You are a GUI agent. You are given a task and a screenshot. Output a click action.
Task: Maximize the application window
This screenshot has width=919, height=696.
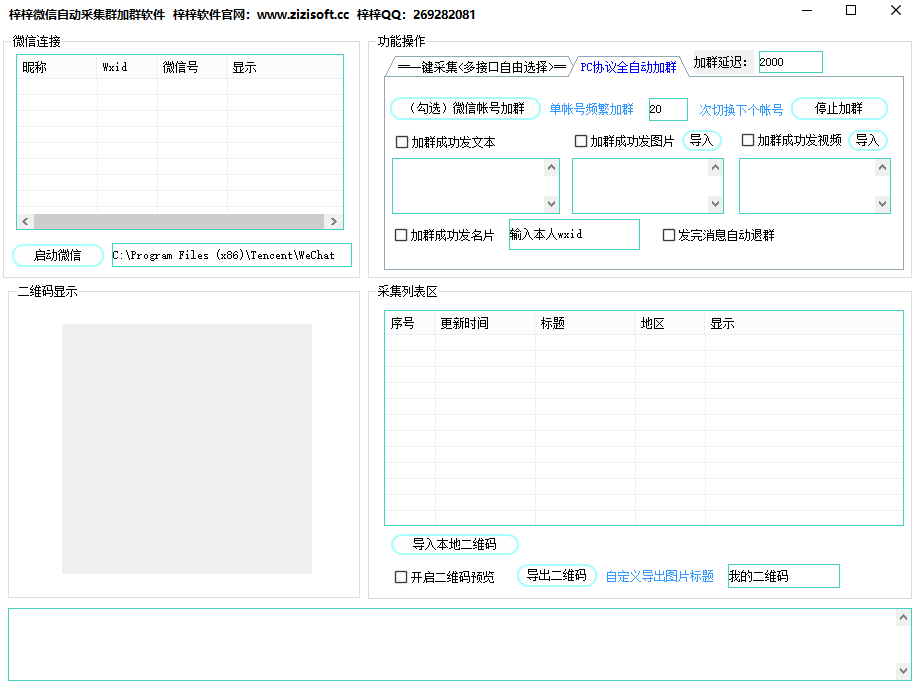(x=851, y=11)
